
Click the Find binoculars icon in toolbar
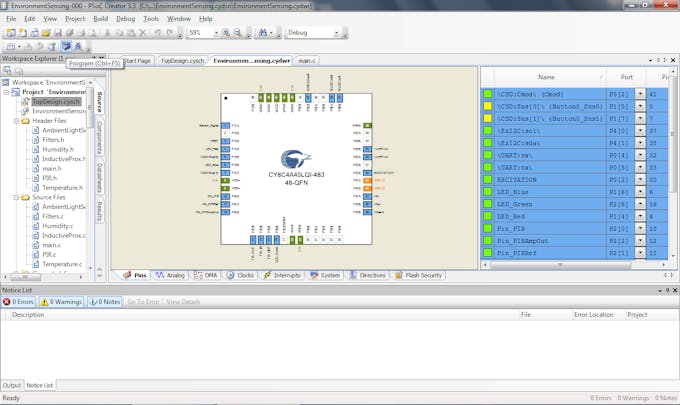pyautogui.click(x=263, y=33)
